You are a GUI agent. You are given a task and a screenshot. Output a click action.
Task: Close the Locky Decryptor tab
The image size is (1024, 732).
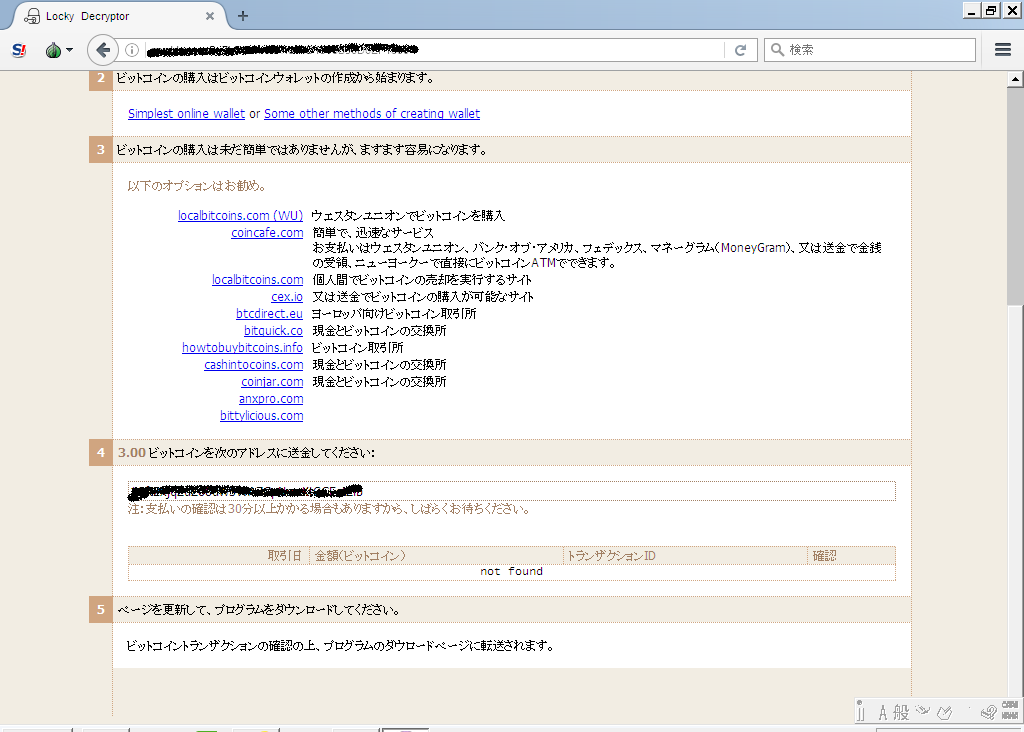210,16
